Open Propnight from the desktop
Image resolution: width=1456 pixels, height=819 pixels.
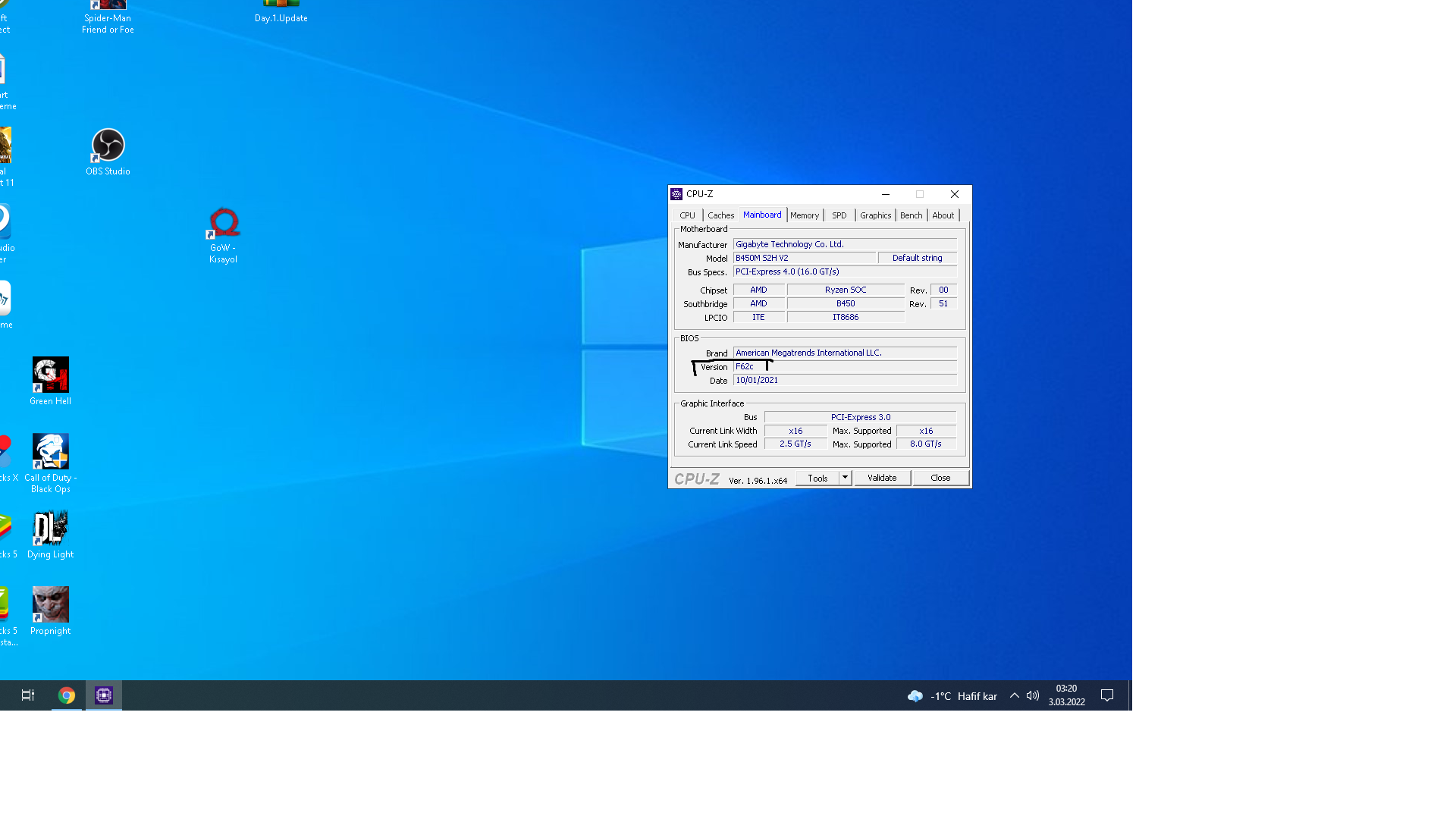[x=50, y=603]
